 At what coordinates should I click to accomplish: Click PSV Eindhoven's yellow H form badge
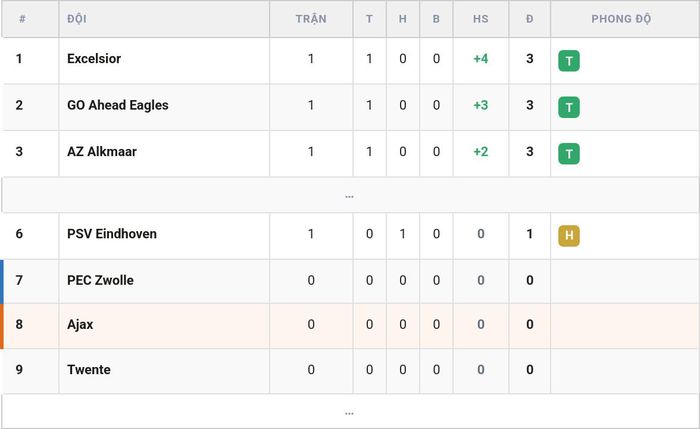tap(569, 236)
